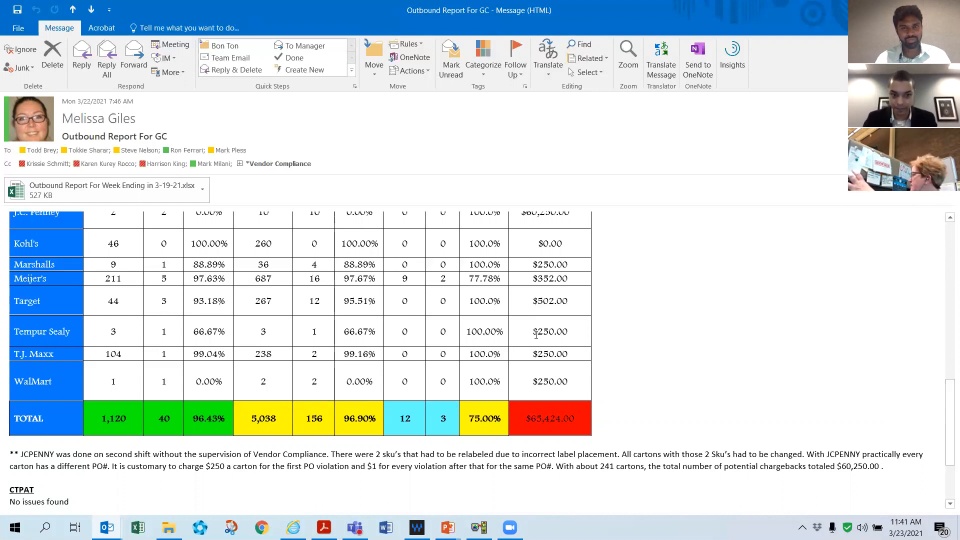Open Melissa Giles' contact photo

coord(29,119)
